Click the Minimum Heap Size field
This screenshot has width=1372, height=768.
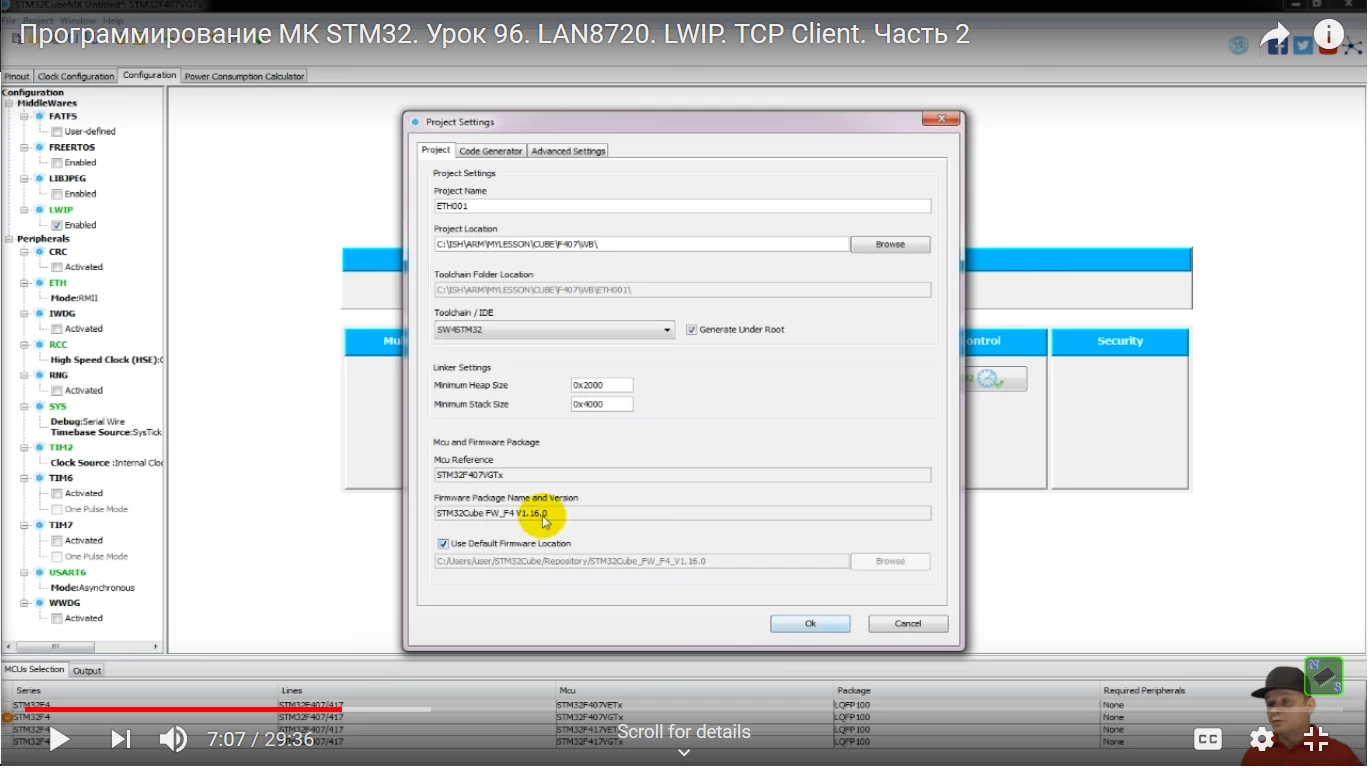coord(602,386)
